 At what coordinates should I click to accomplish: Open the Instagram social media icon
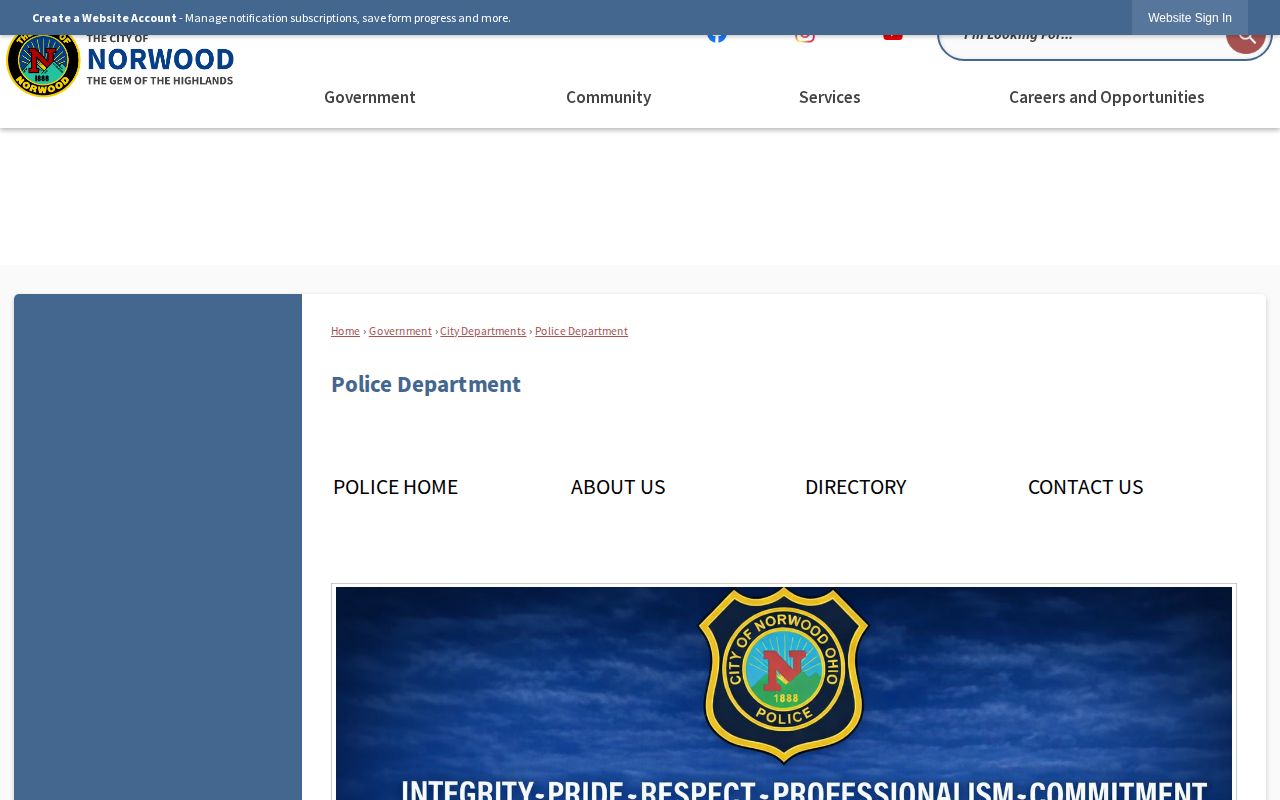point(805,39)
